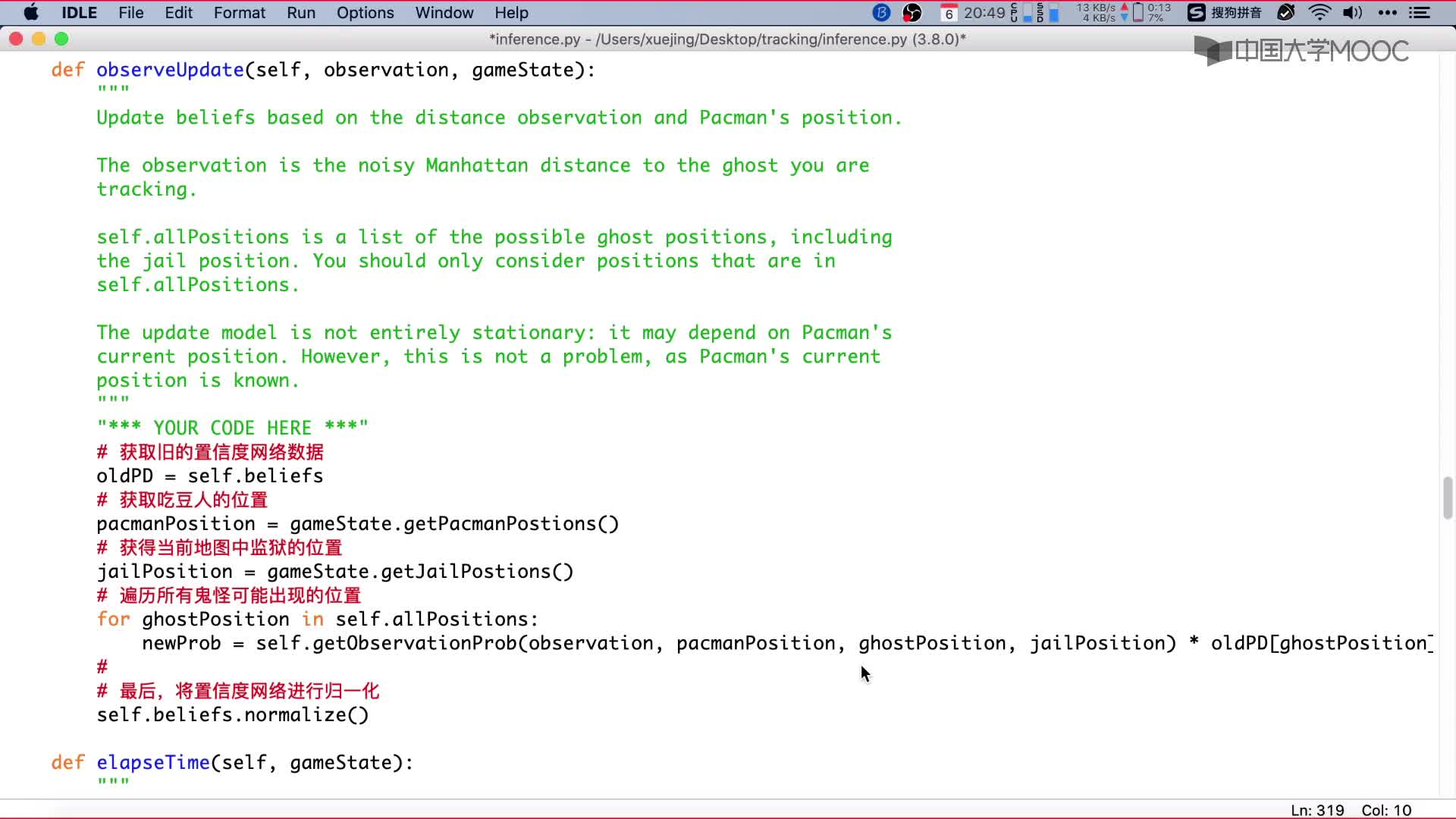Click the for ghostPosition loop line
The image size is (1456, 819).
pyautogui.click(x=317, y=620)
